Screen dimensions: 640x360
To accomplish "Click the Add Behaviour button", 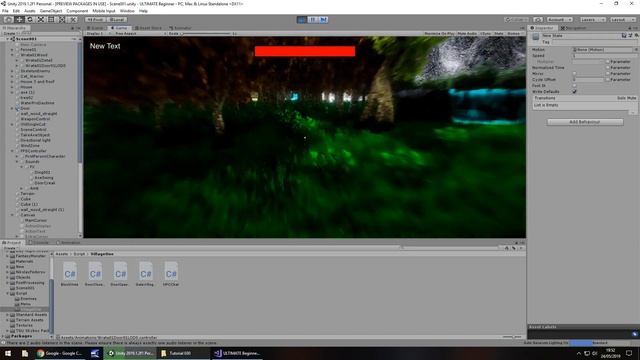I will (585, 122).
